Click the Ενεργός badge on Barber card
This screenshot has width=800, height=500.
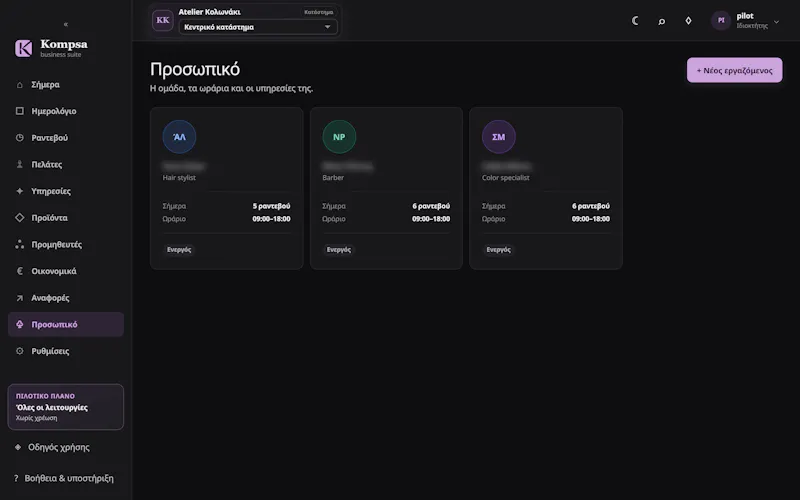(x=339, y=249)
